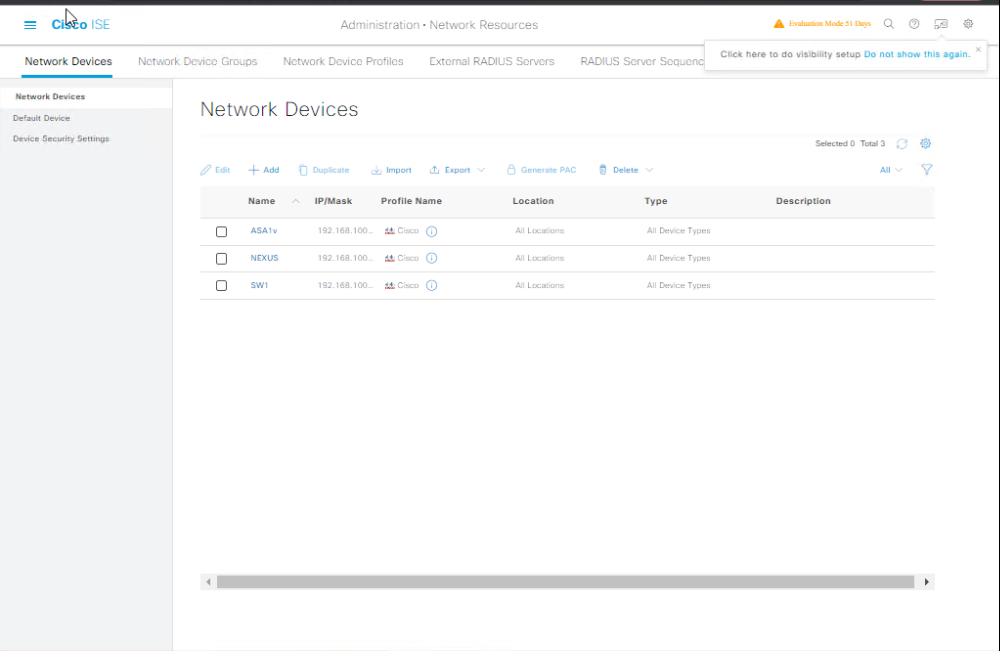The image size is (1000, 651).
Task: Click the Profile Name column header
Action: (411, 201)
